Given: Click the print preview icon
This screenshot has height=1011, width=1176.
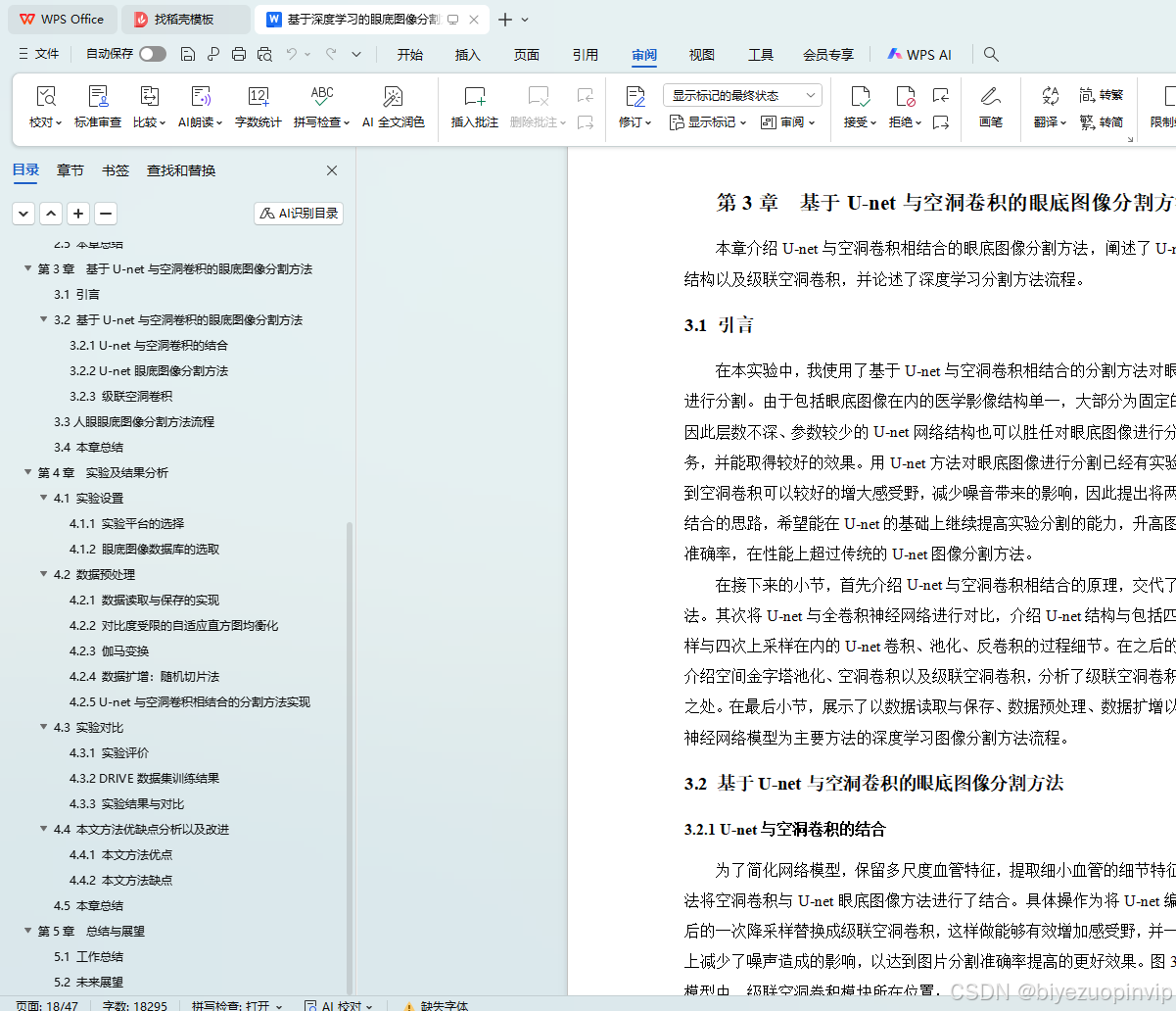Looking at the screenshot, I should (264, 54).
